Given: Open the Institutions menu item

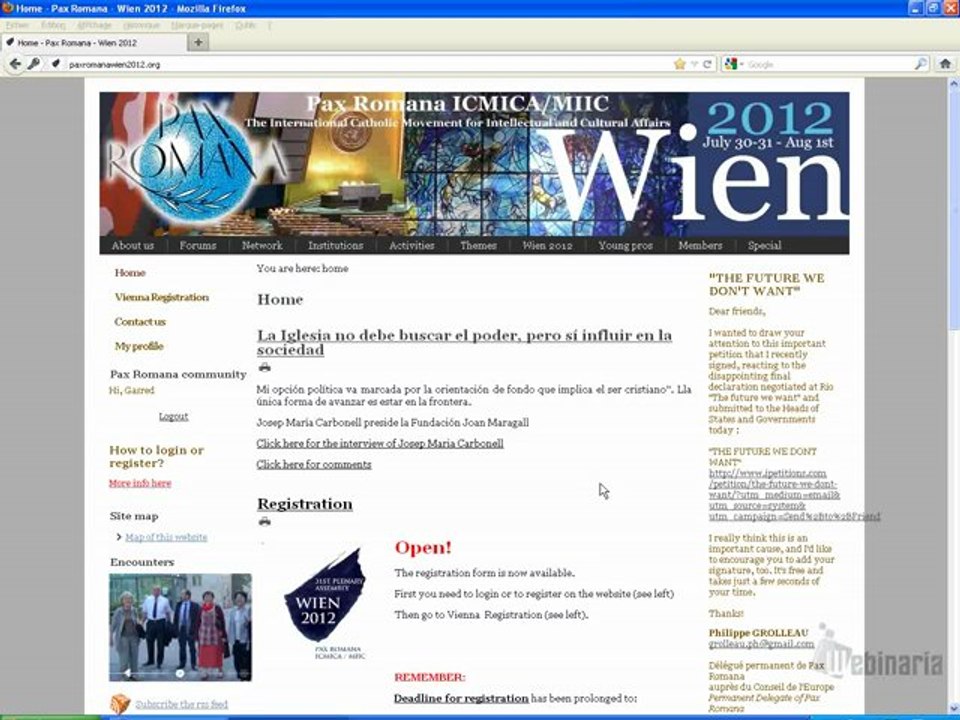Looking at the screenshot, I should click(x=336, y=246).
